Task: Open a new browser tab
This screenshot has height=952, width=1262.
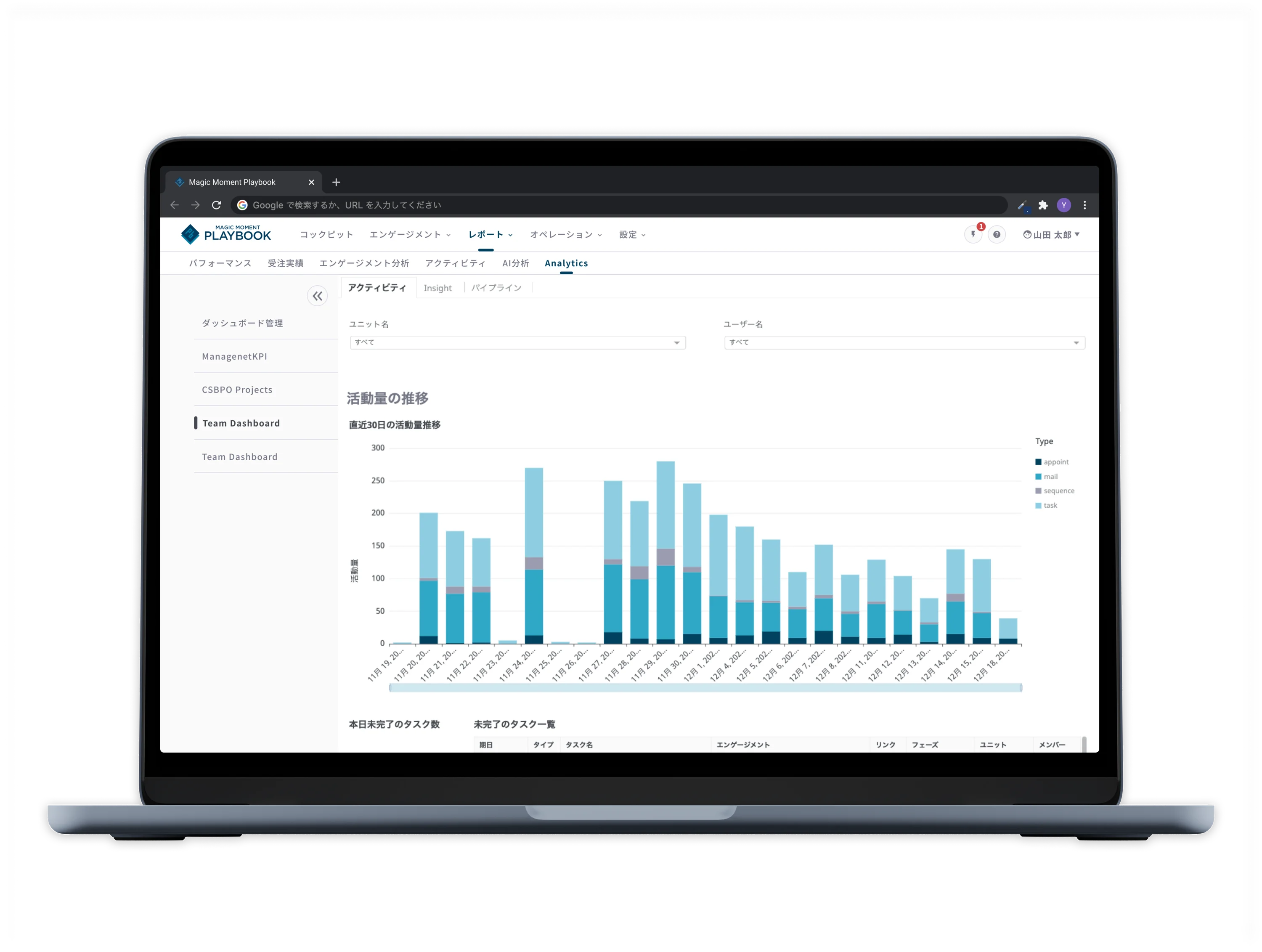Action: 336,182
